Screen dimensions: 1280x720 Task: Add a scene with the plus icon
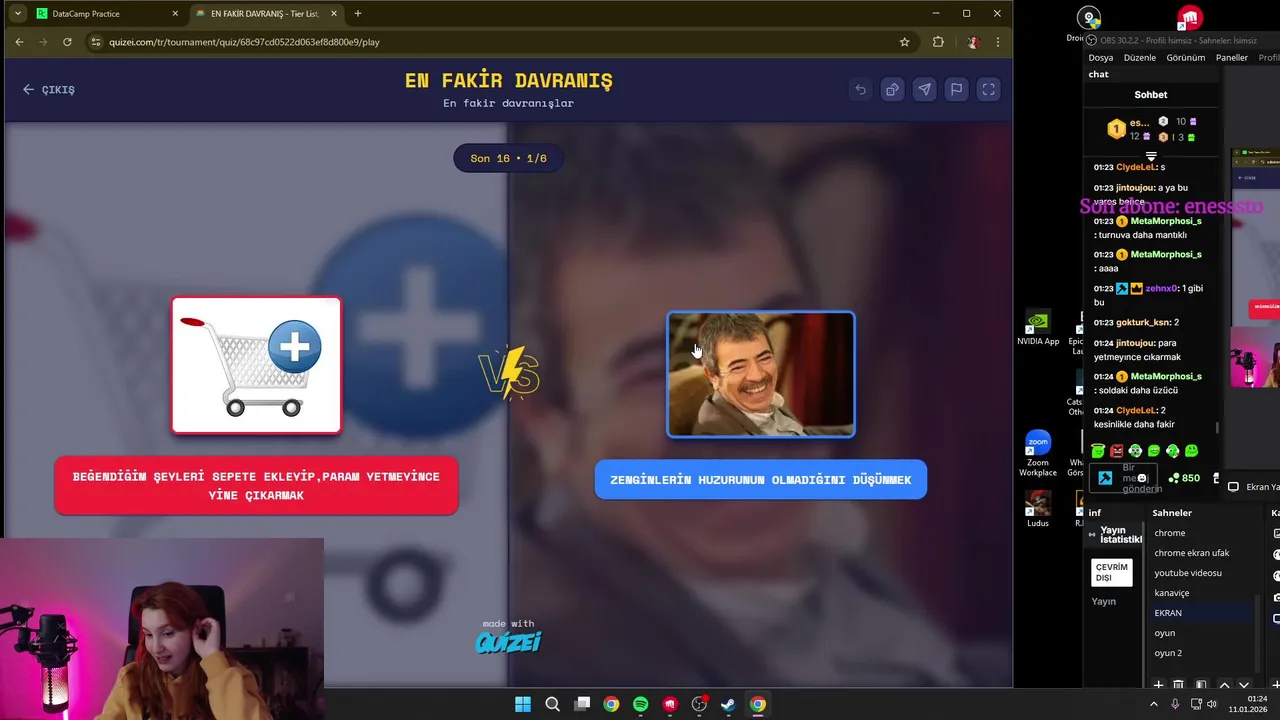pyautogui.click(x=1158, y=685)
